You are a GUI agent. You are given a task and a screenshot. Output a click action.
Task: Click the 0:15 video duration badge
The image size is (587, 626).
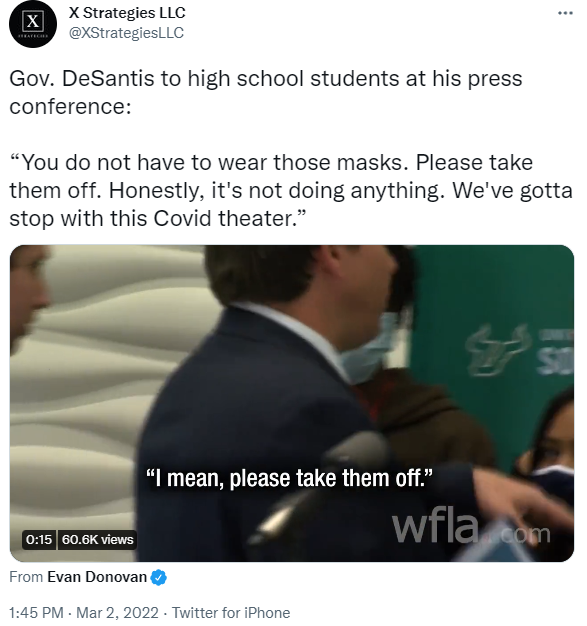click(x=39, y=540)
